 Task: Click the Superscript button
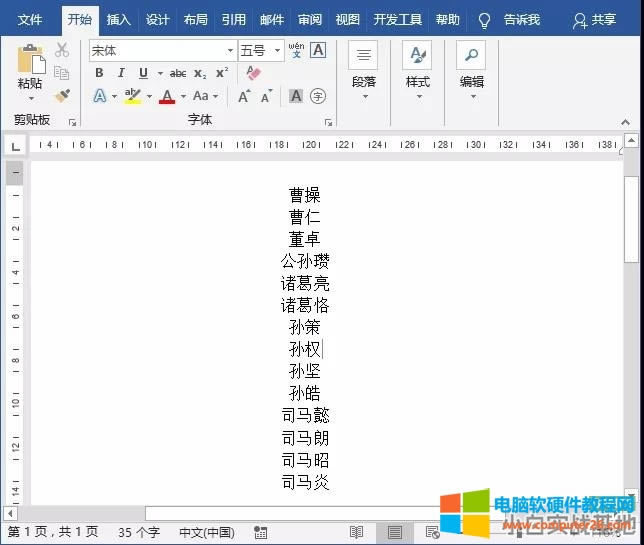(x=222, y=73)
